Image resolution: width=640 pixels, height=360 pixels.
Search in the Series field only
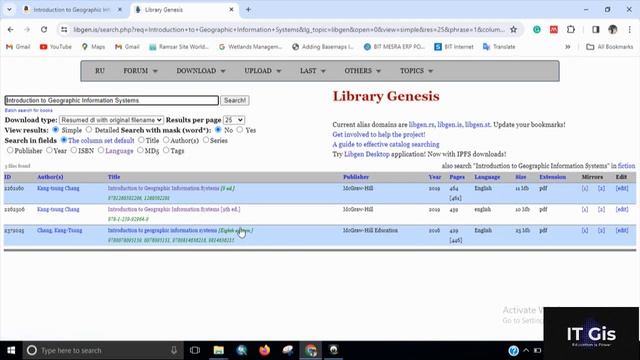click(x=206, y=140)
